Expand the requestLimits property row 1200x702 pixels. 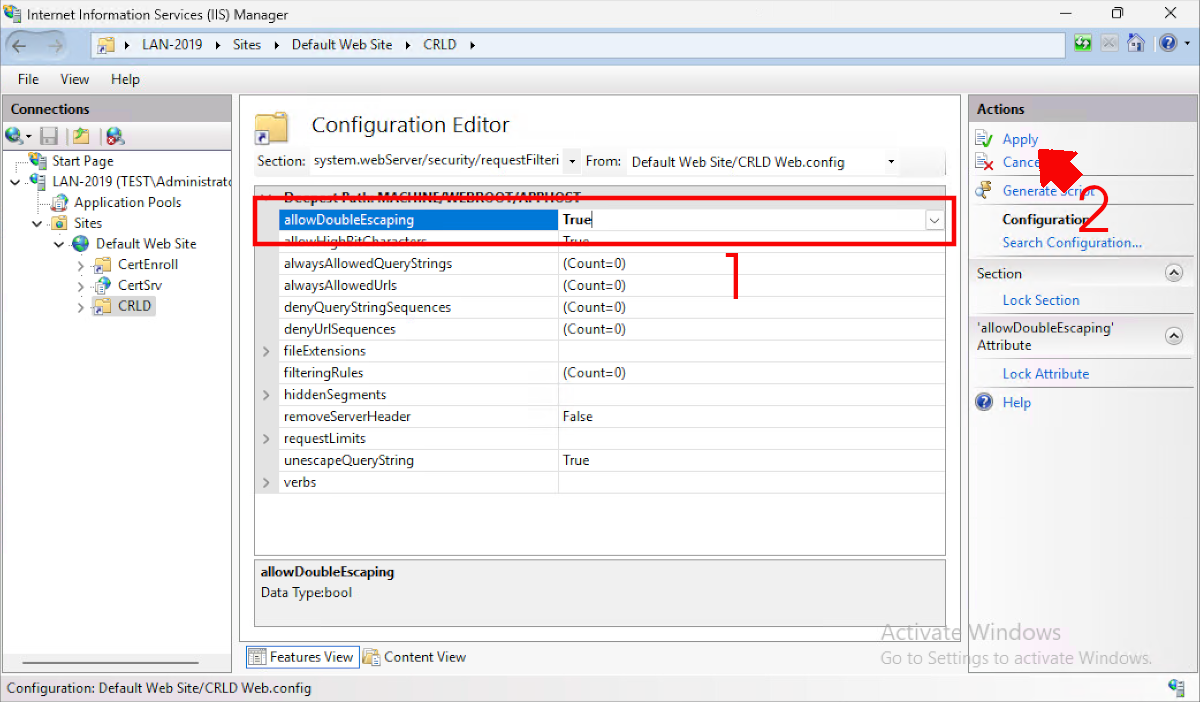coord(266,439)
